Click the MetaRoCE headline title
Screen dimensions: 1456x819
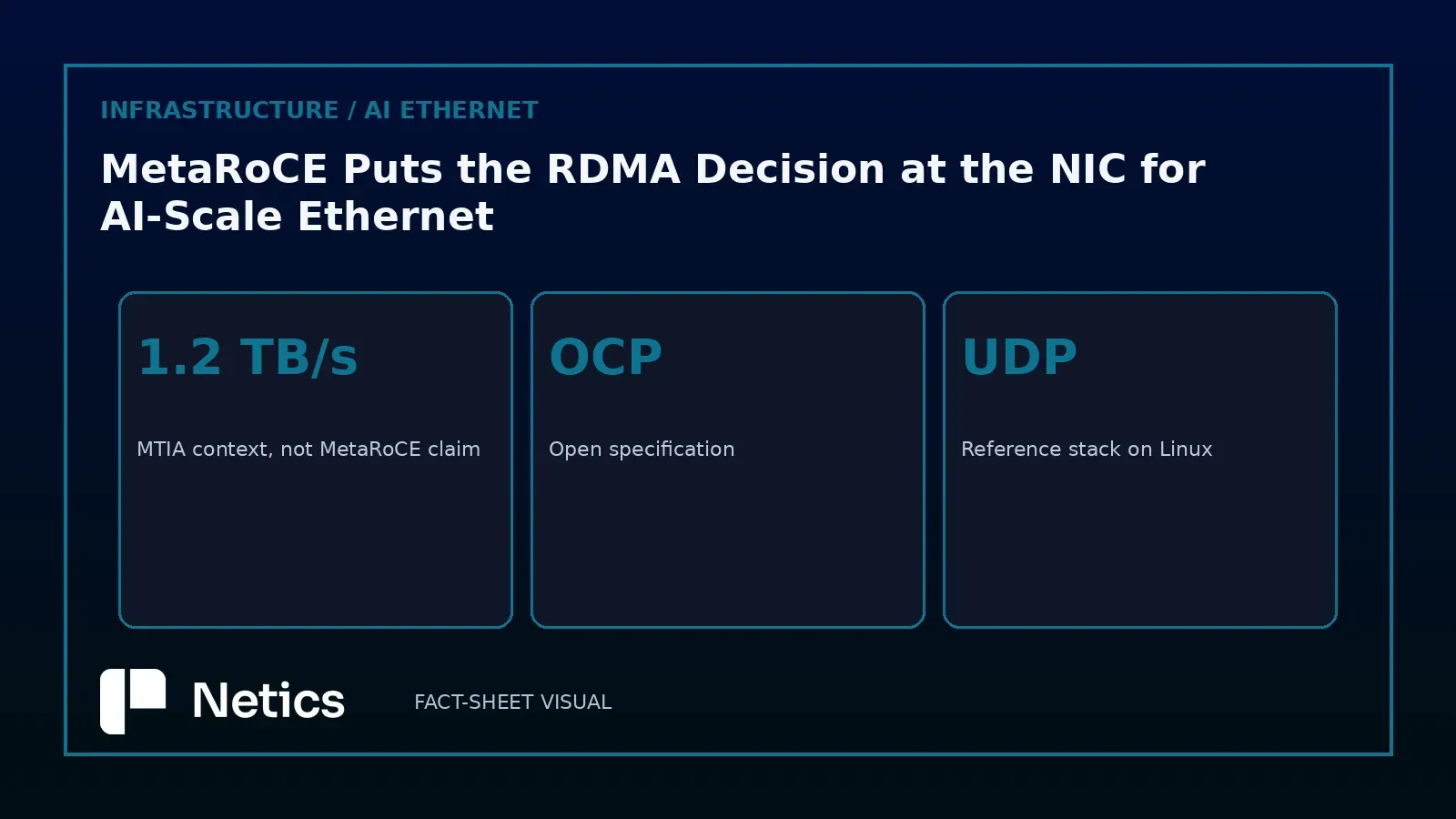click(x=652, y=192)
